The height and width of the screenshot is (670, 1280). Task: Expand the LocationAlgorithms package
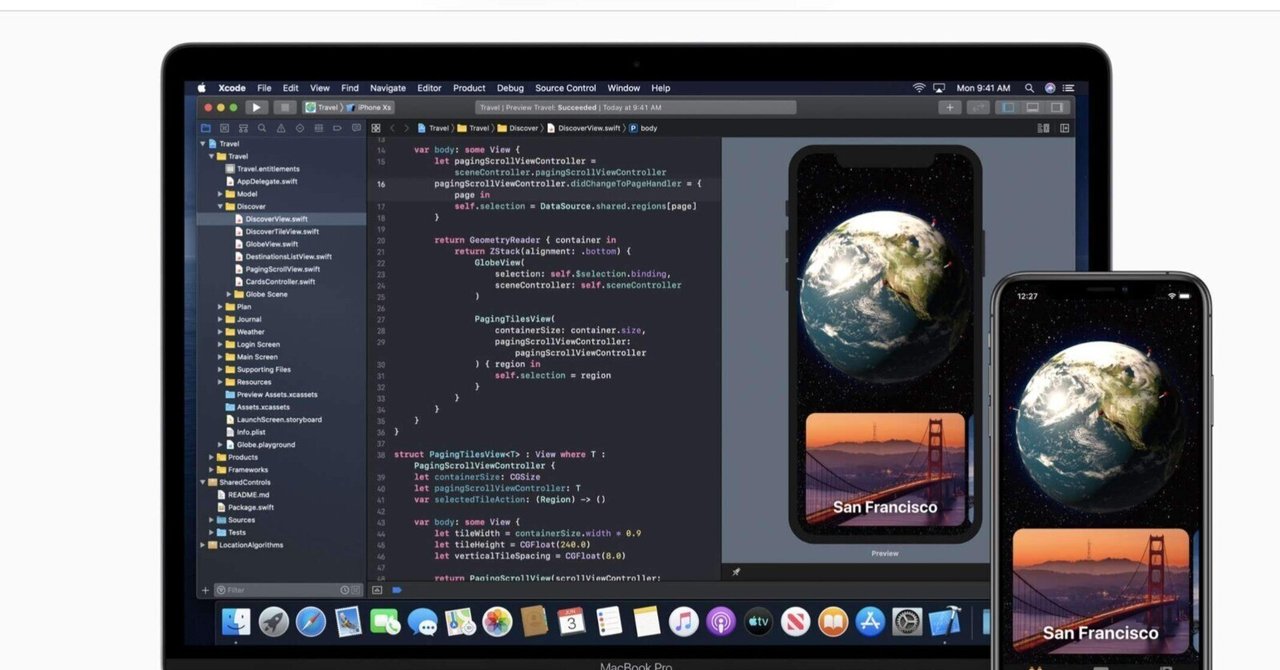click(x=203, y=545)
